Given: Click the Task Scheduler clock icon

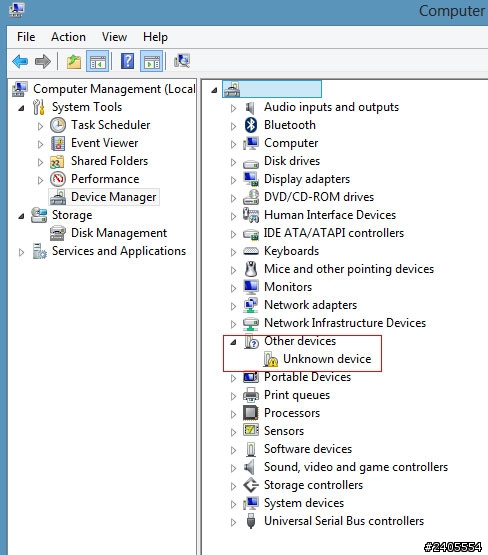Looking at the screenshot, I should 58,125.
